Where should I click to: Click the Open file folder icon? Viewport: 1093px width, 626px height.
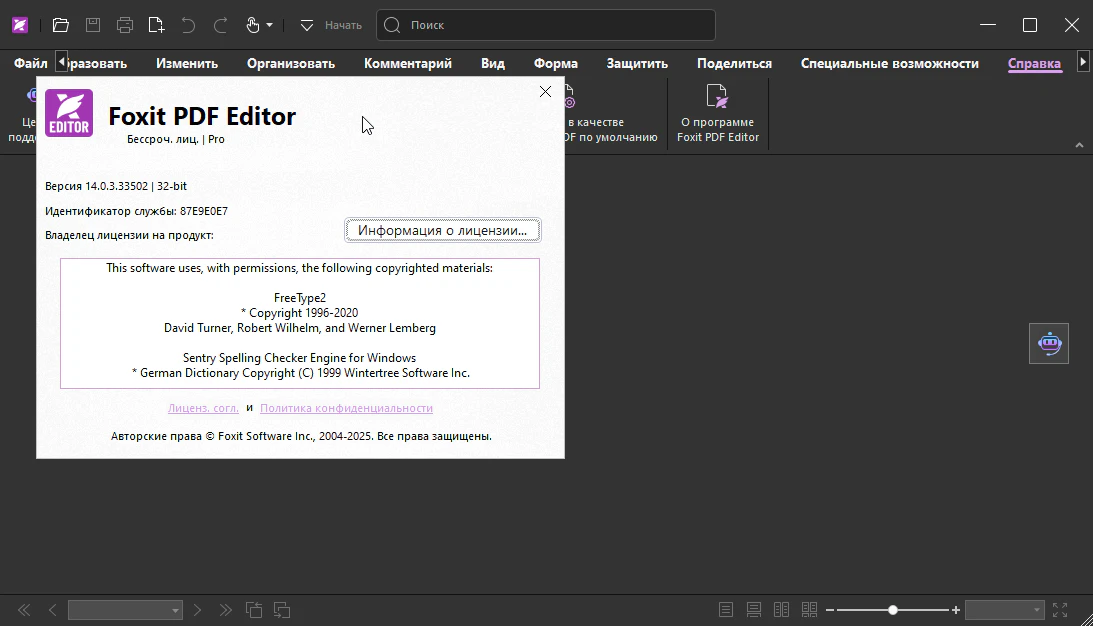[x=61, y=25]
